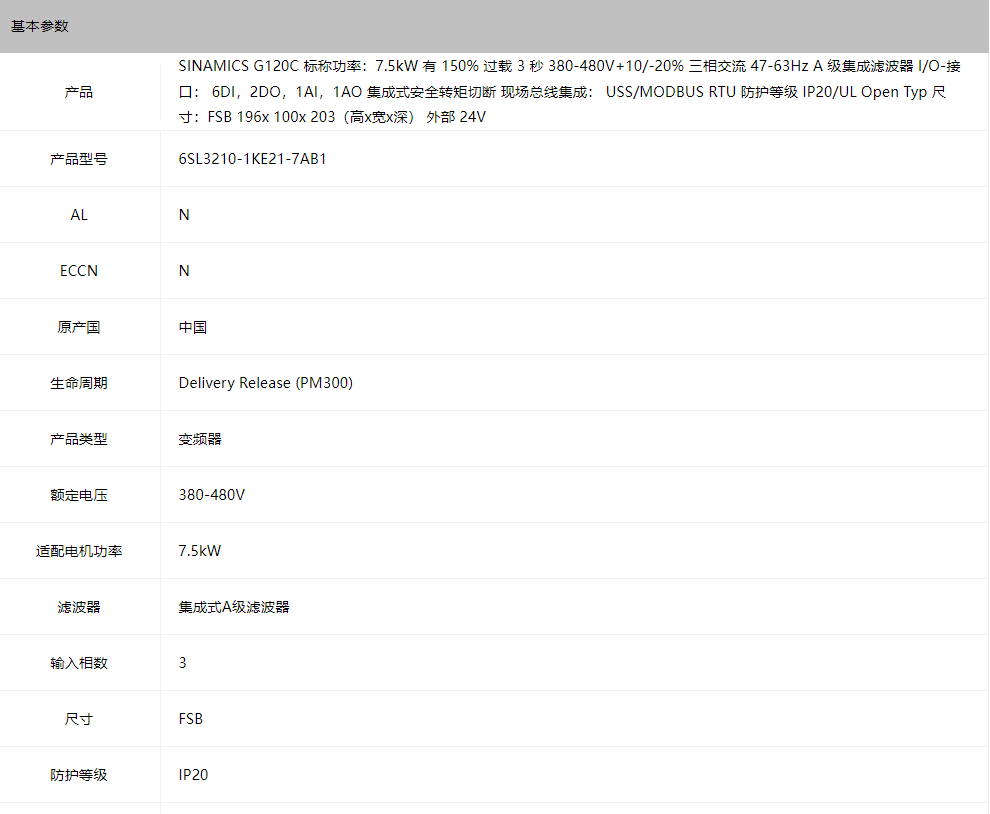990x814 pixels.
Task: Select the 滤波器 label
Action: point(79,607)
